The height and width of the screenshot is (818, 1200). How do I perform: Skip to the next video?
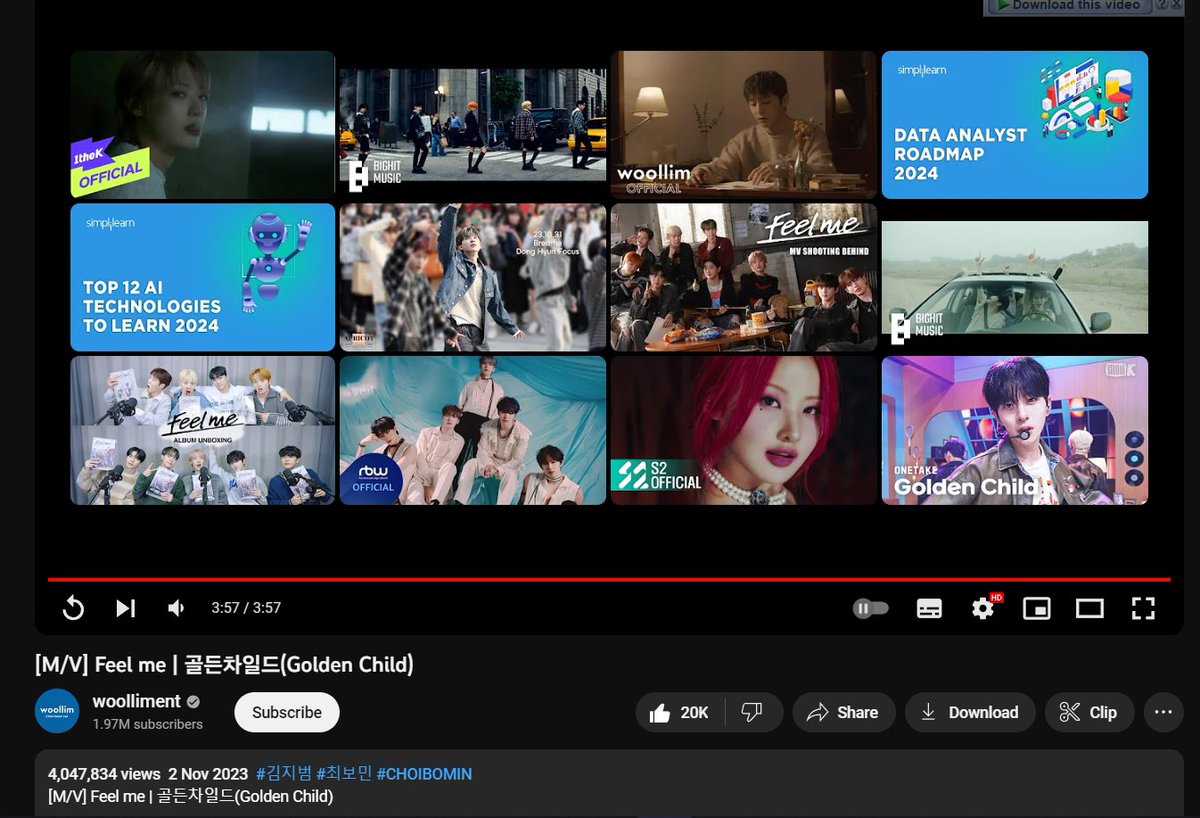click(x=125, y=608)
